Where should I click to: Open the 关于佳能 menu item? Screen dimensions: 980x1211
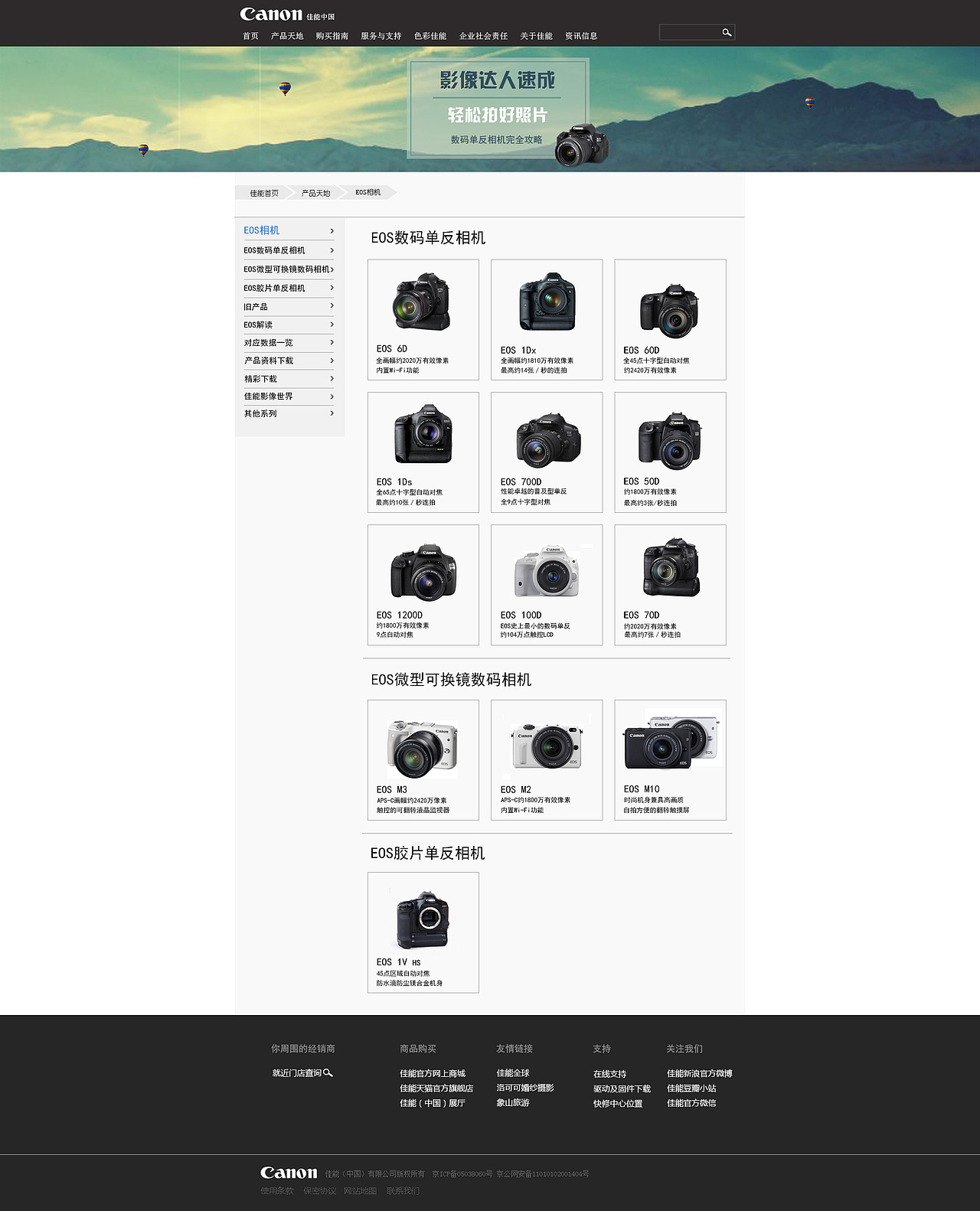pos(536,36)
